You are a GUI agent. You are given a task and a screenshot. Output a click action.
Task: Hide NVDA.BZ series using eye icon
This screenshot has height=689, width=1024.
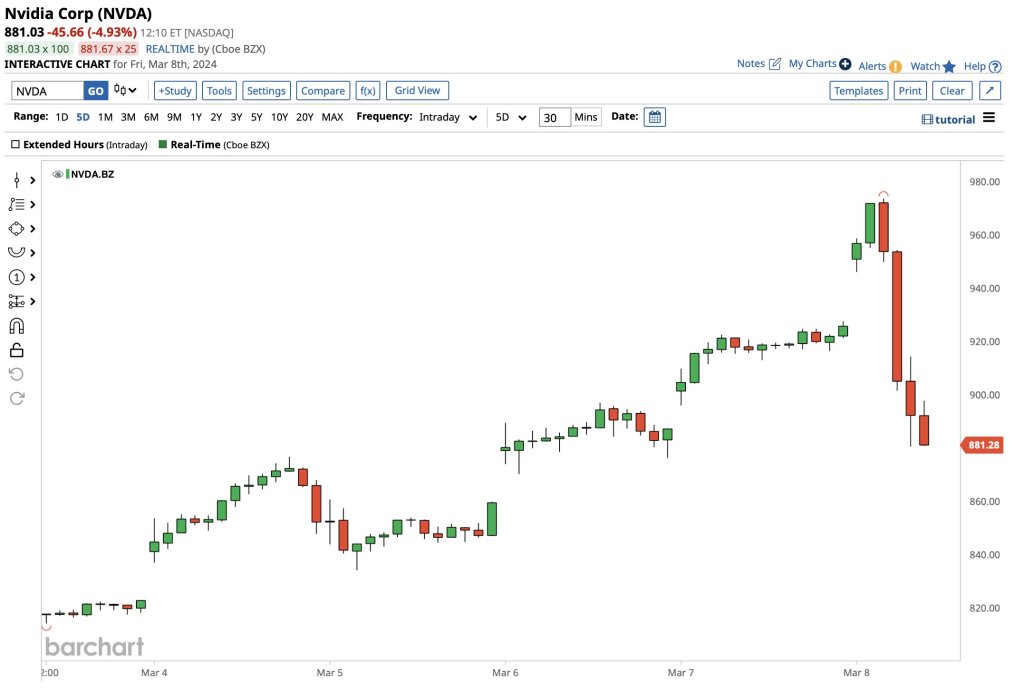58,174
